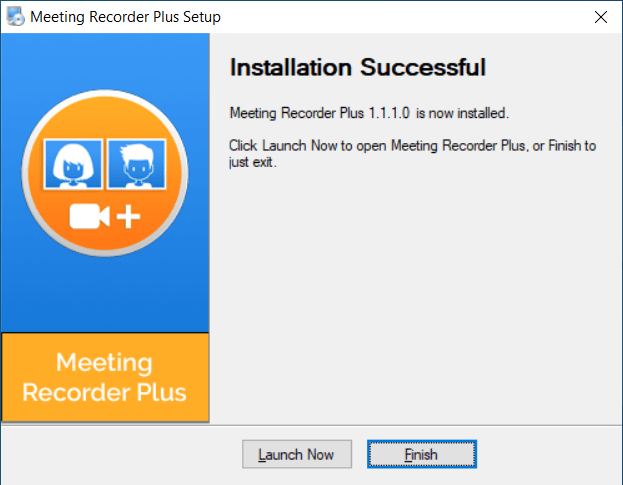The image size is (623, 485).
Task: Click the female avatar picture in logo
Action: pyautogui.click(x=73, y=164)
